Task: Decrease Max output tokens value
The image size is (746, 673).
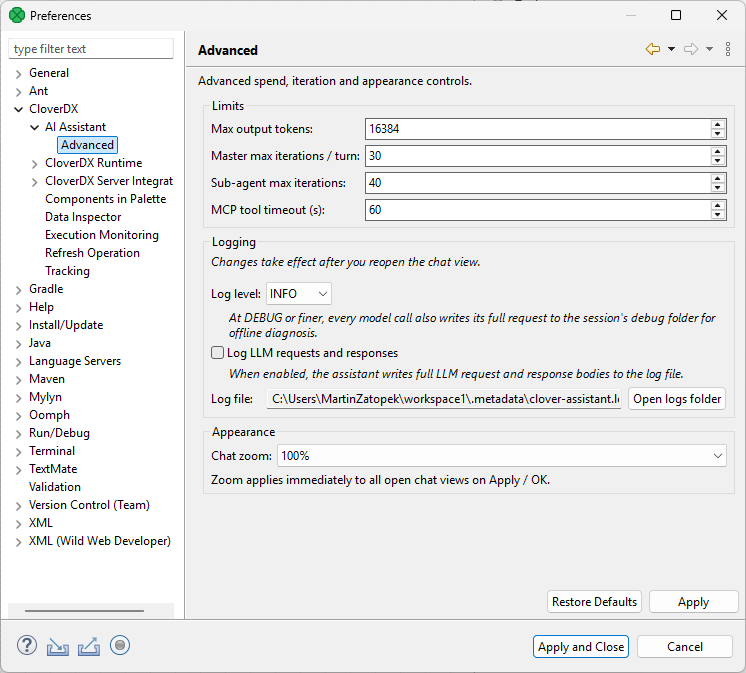Action: 717,134
